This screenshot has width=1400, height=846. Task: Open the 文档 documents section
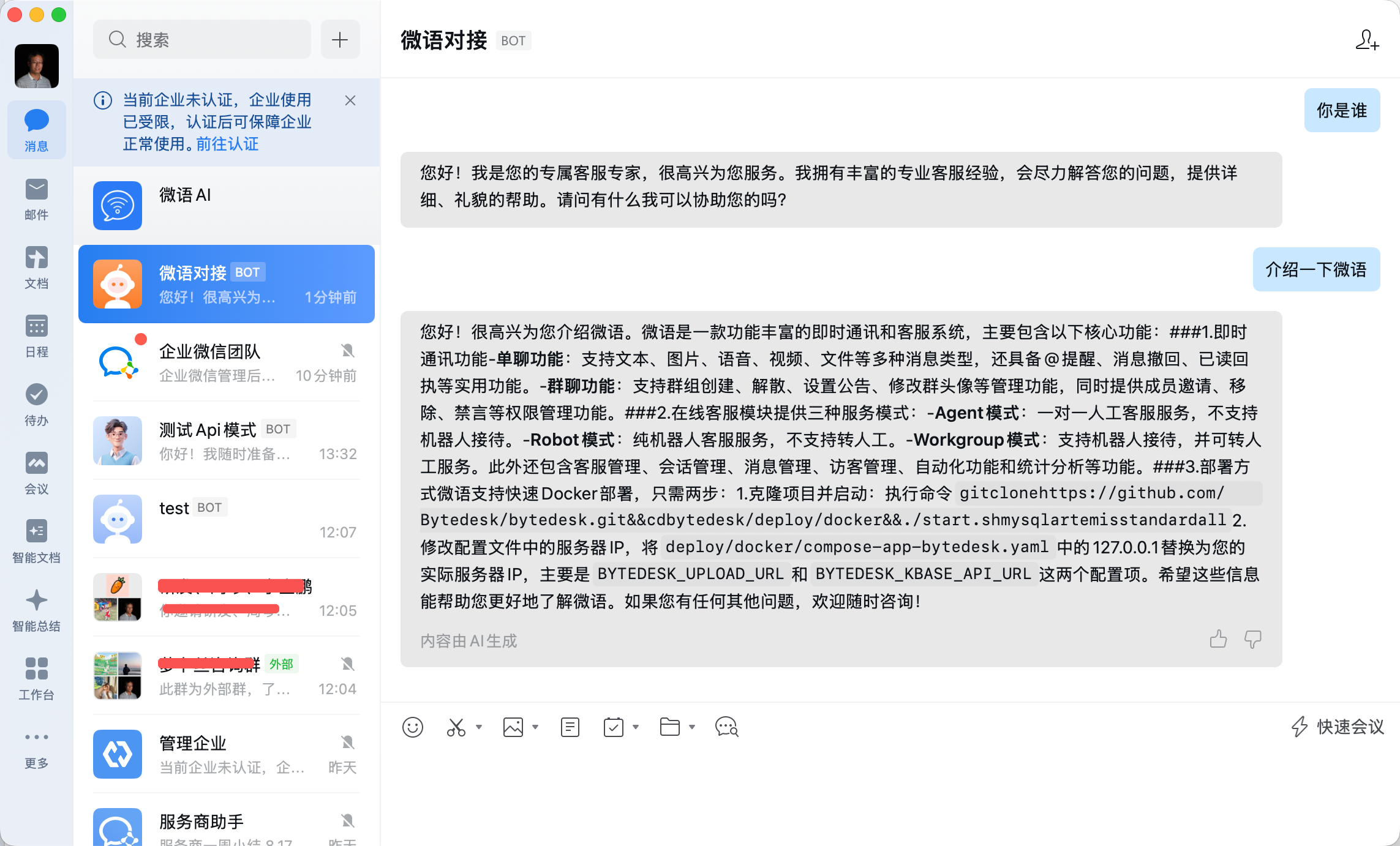click(x=36, y=268)
